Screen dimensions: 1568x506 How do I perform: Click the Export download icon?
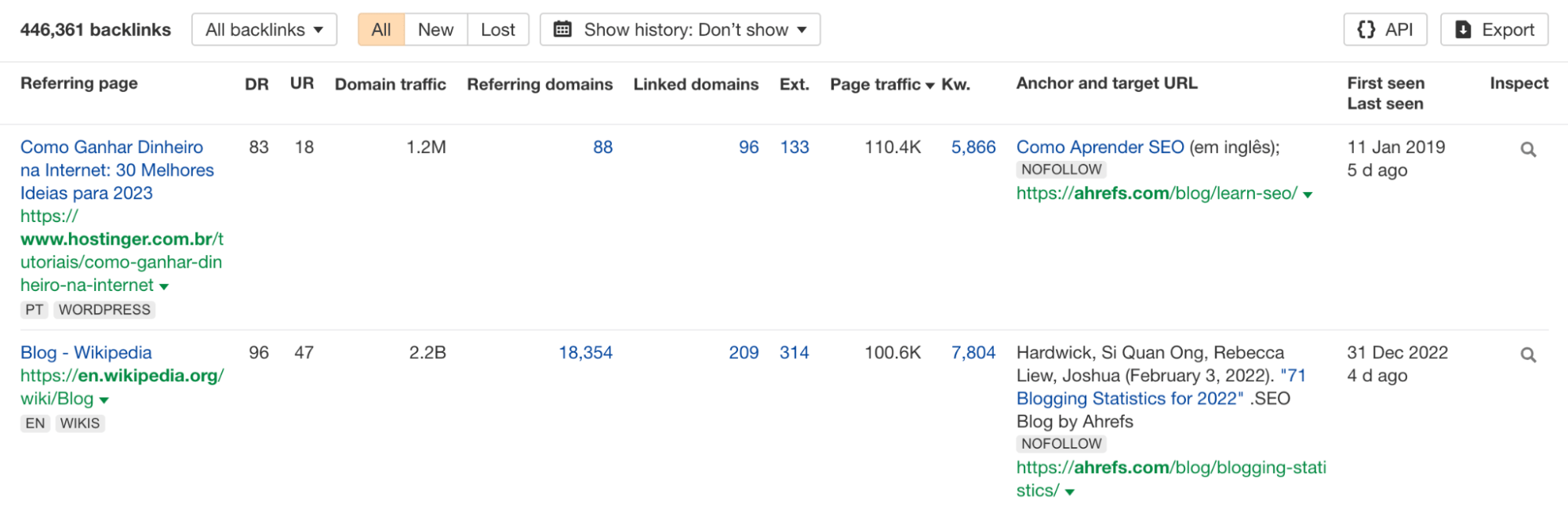click(x=1463, y=30)
